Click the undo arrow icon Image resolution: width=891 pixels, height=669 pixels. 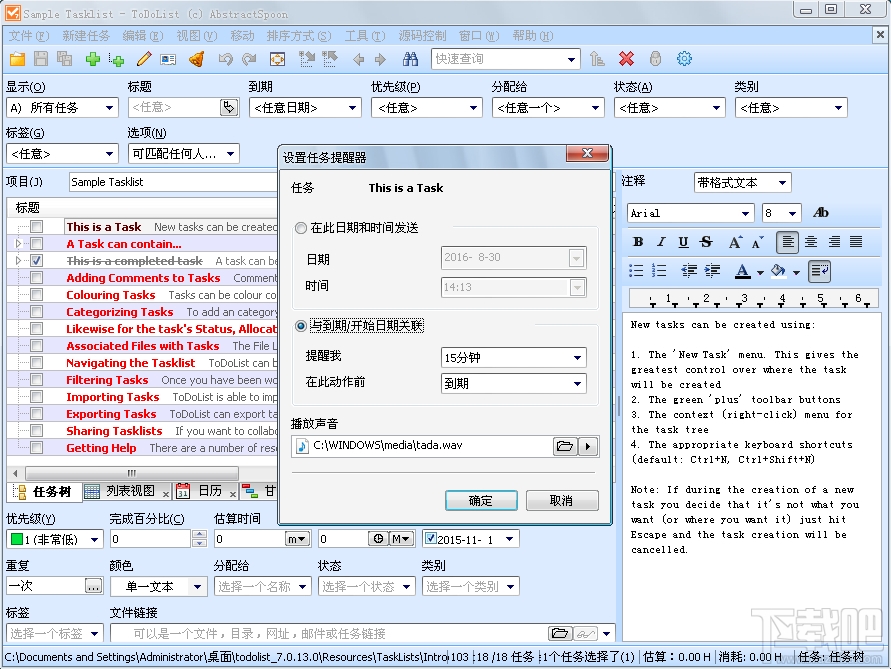(225, 59)
